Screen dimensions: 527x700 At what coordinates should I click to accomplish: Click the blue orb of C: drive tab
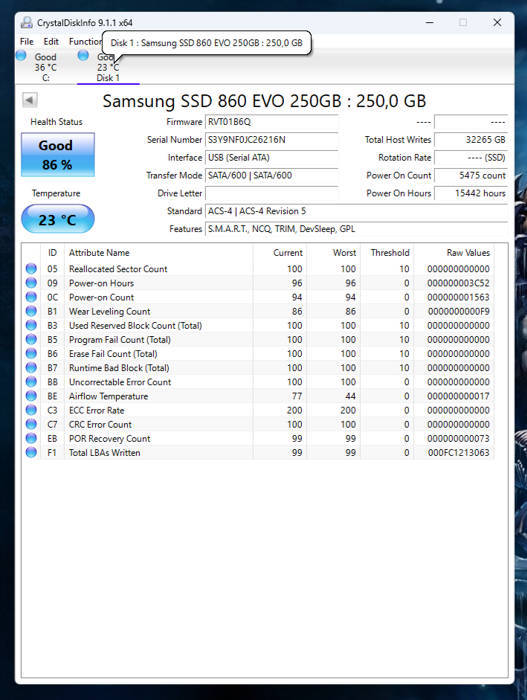21,55
